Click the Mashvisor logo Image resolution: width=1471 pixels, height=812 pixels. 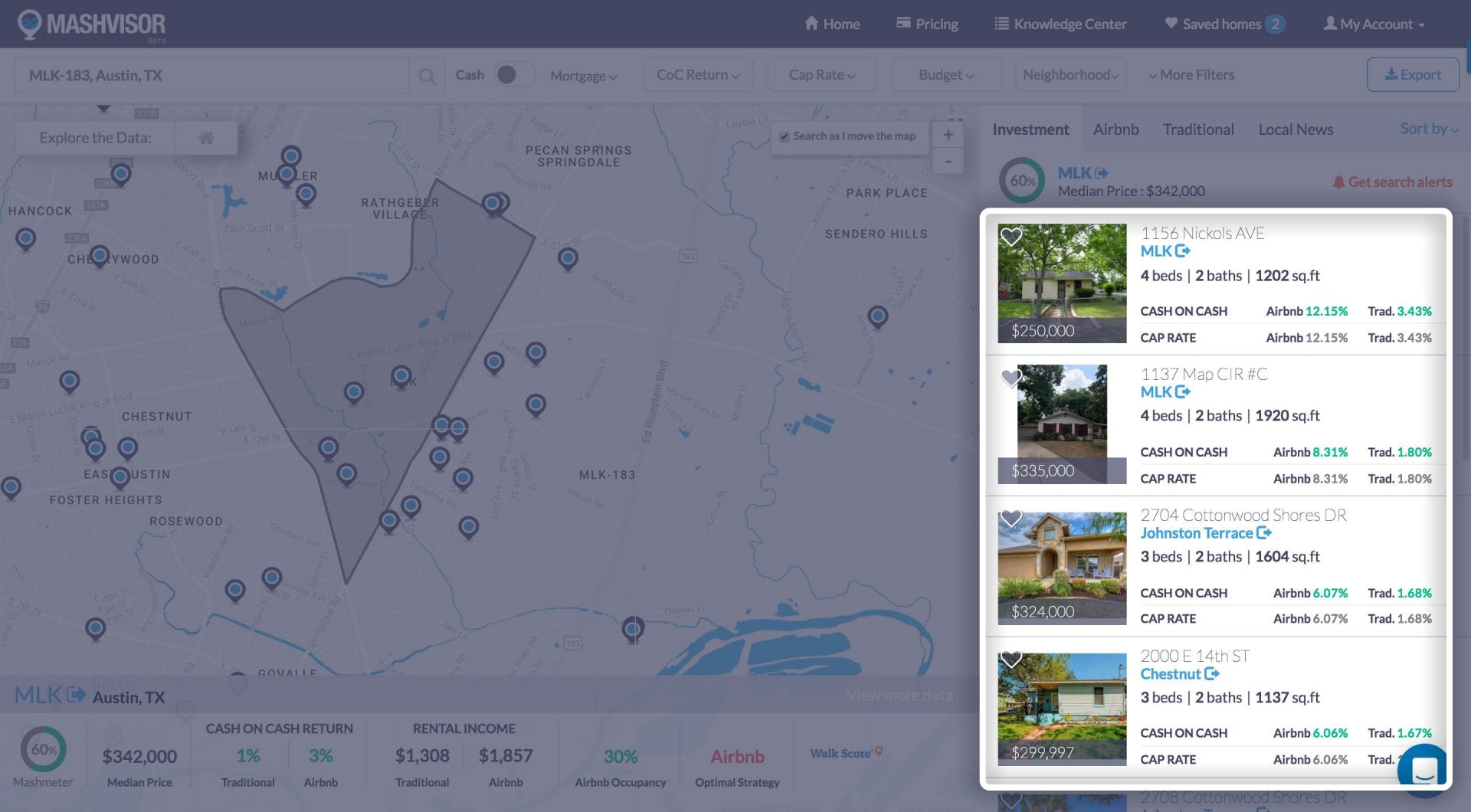pyautogui.click(x=90, y=22)
